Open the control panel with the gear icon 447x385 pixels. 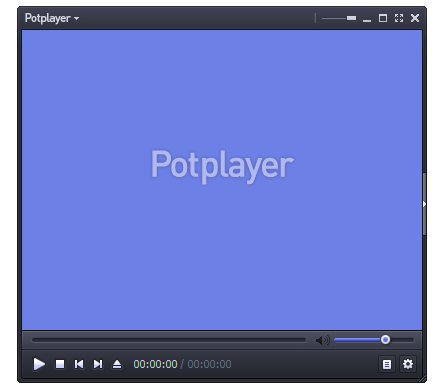[x=408, y=364]
